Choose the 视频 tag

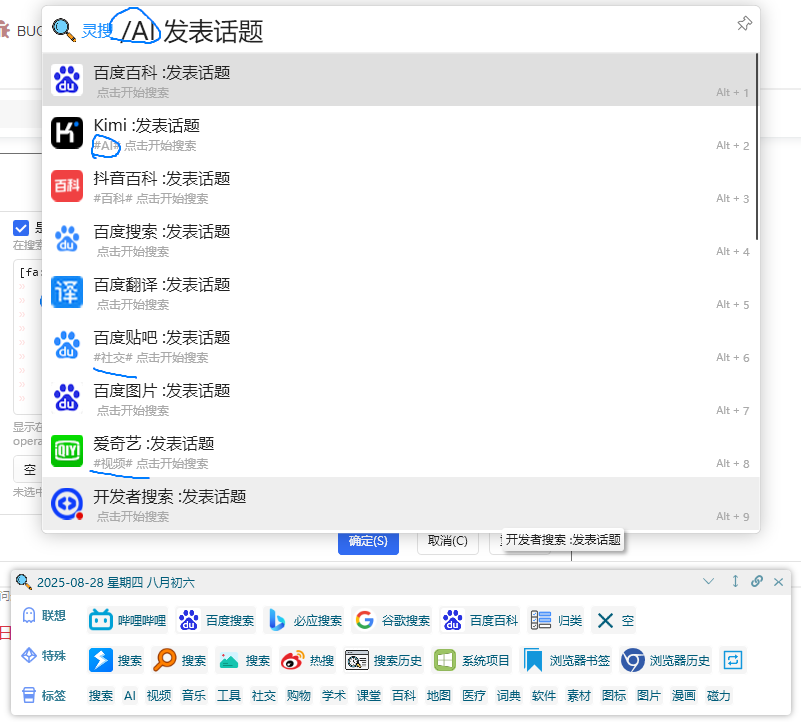click(x=159, y=695)
